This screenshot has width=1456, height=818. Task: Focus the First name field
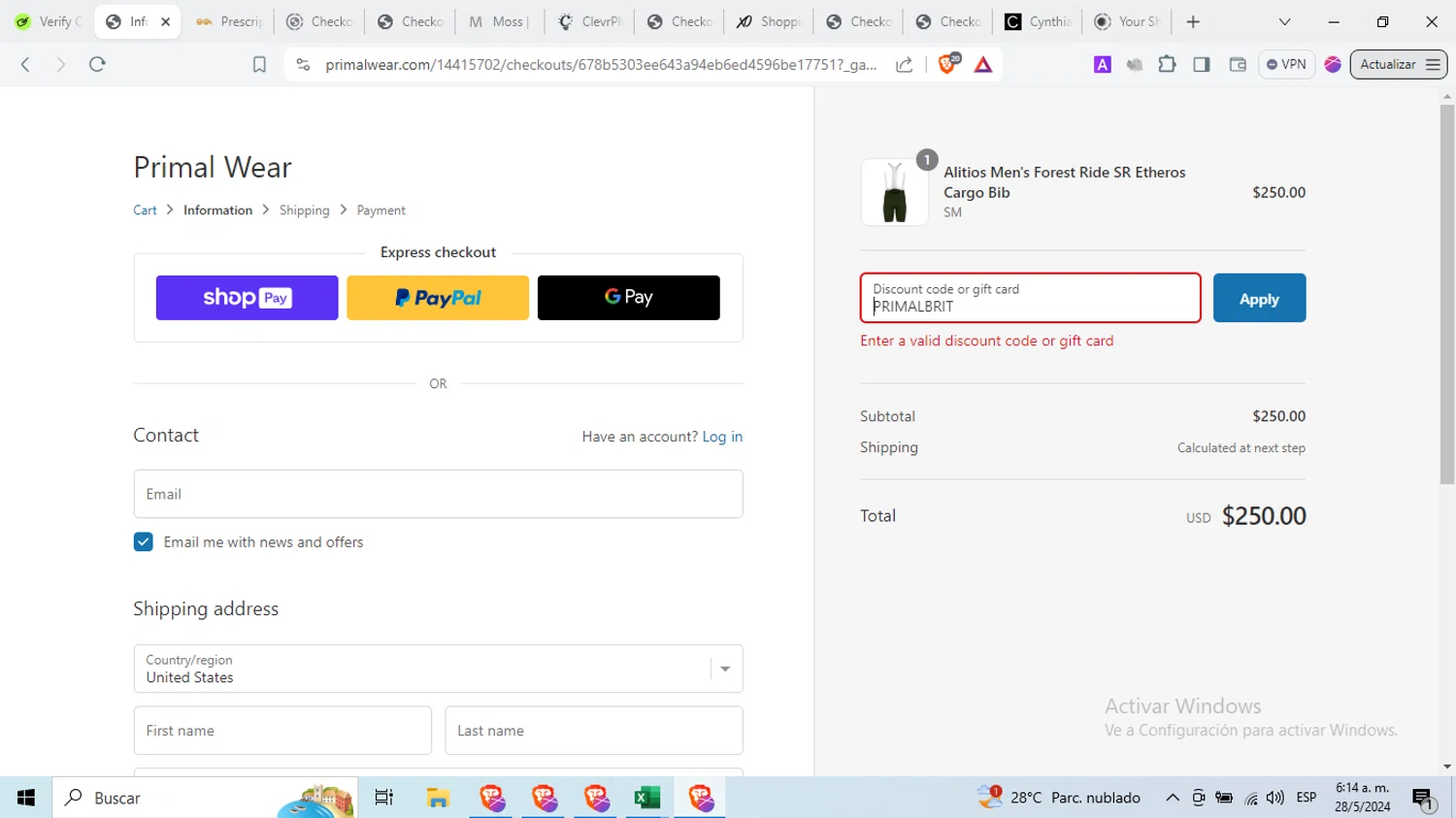click(282, 731)
